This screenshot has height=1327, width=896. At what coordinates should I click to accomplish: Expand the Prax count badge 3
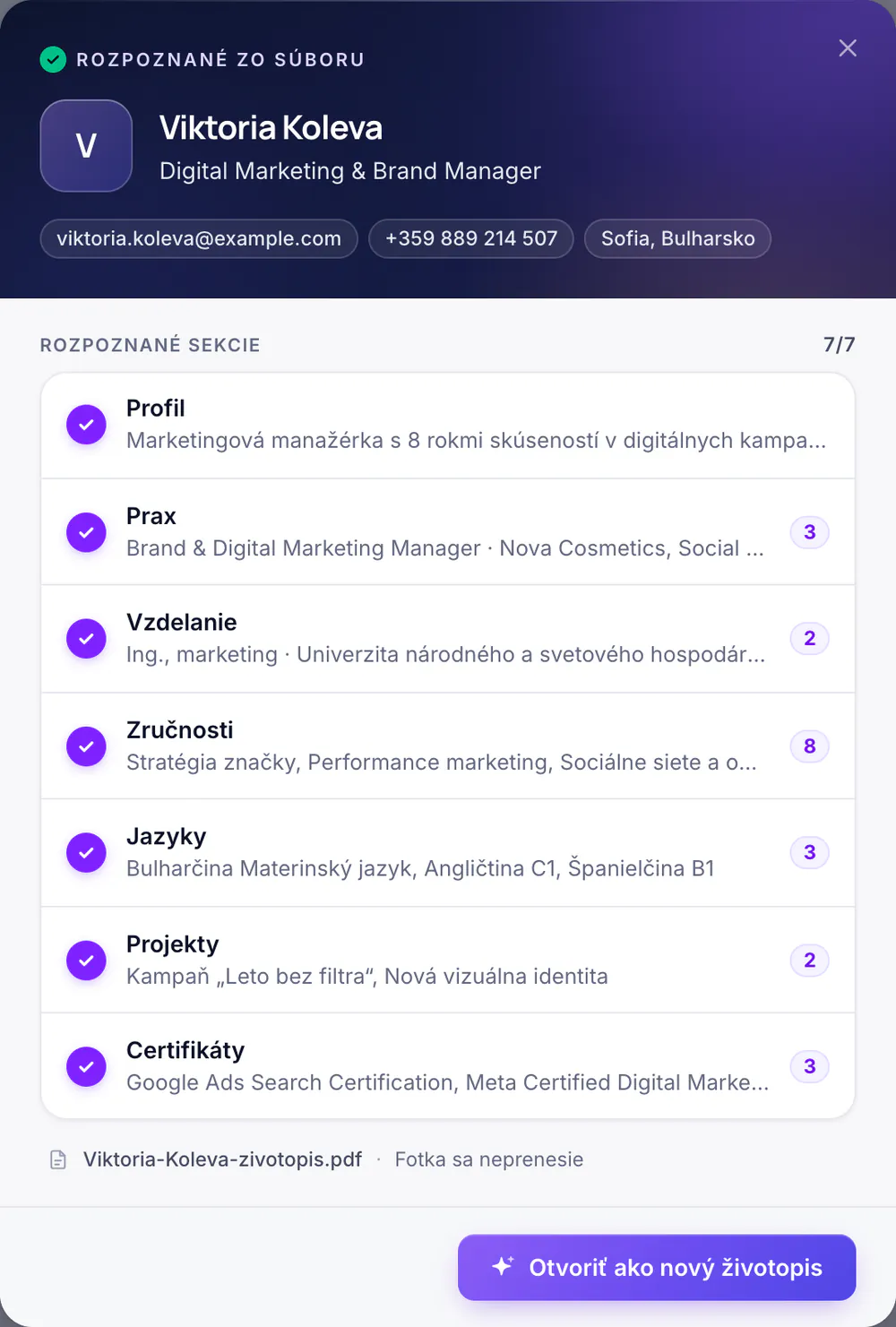(810, 532)
